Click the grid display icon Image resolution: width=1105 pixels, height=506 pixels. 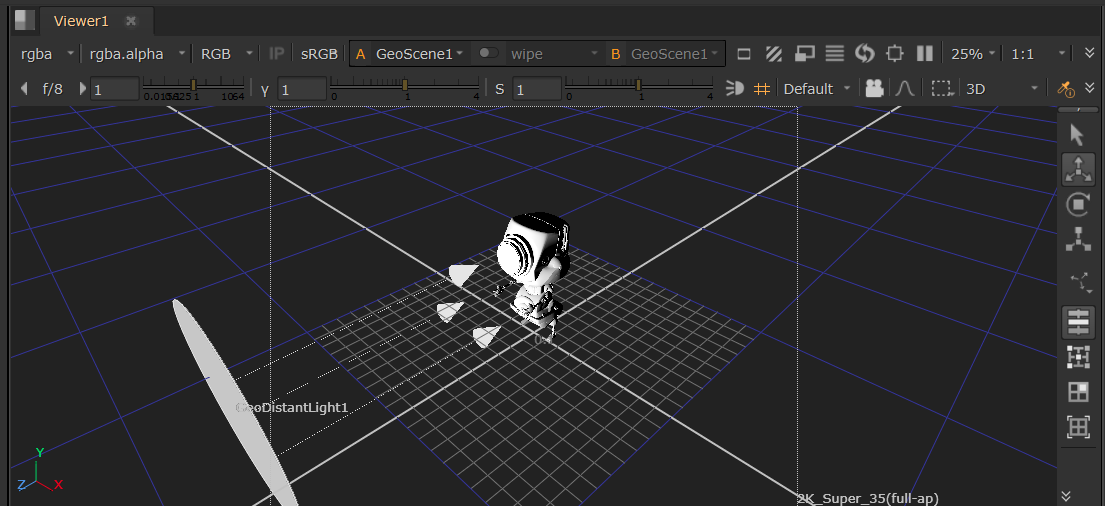pos(762,89)
